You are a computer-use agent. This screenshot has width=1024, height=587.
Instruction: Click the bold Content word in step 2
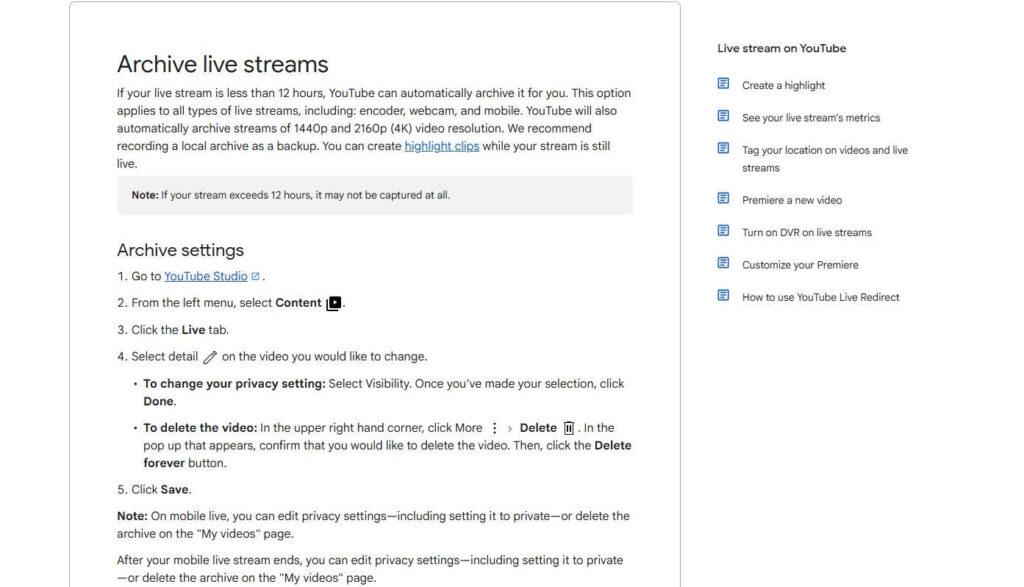(298, 303)
